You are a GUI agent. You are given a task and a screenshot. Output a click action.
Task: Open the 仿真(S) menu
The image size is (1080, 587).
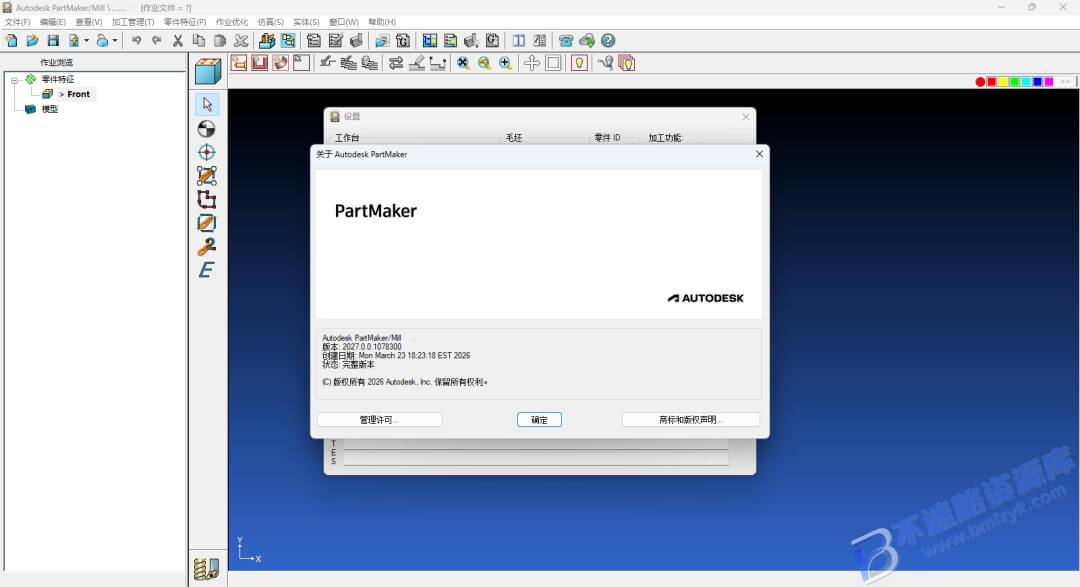point(271,22)
